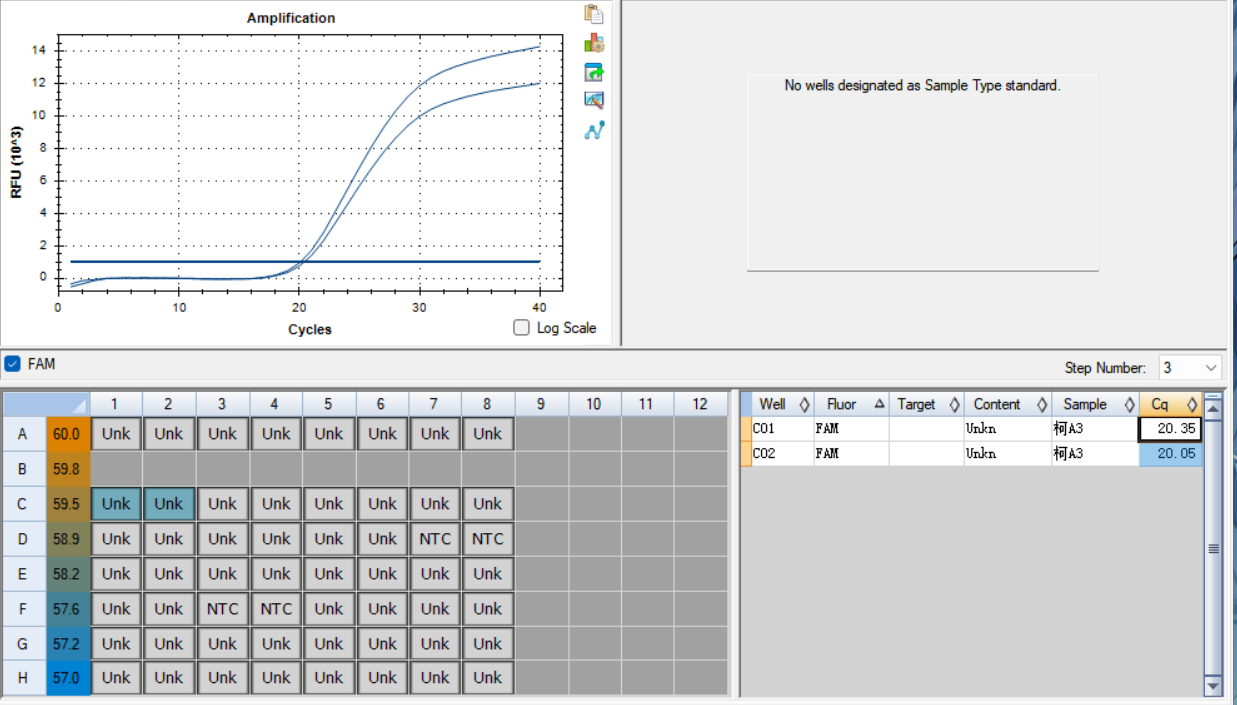Click the 57.0 gradient temperature cell

tap(68, 678)
